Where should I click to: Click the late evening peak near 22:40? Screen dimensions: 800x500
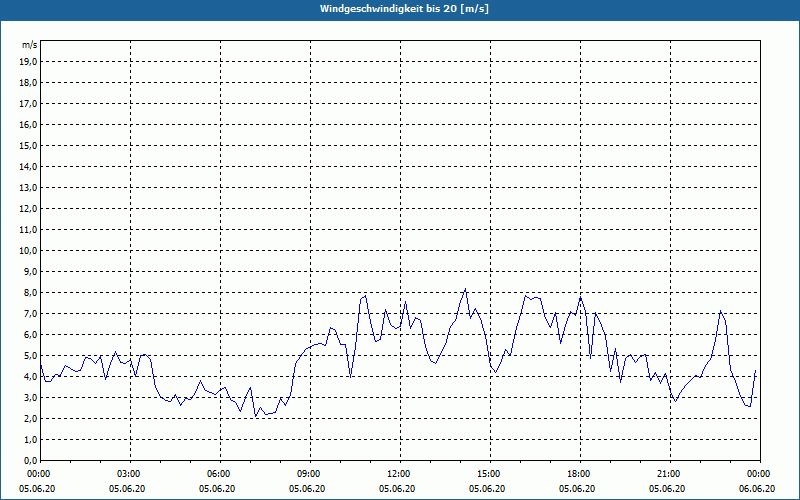coord(720,311)
